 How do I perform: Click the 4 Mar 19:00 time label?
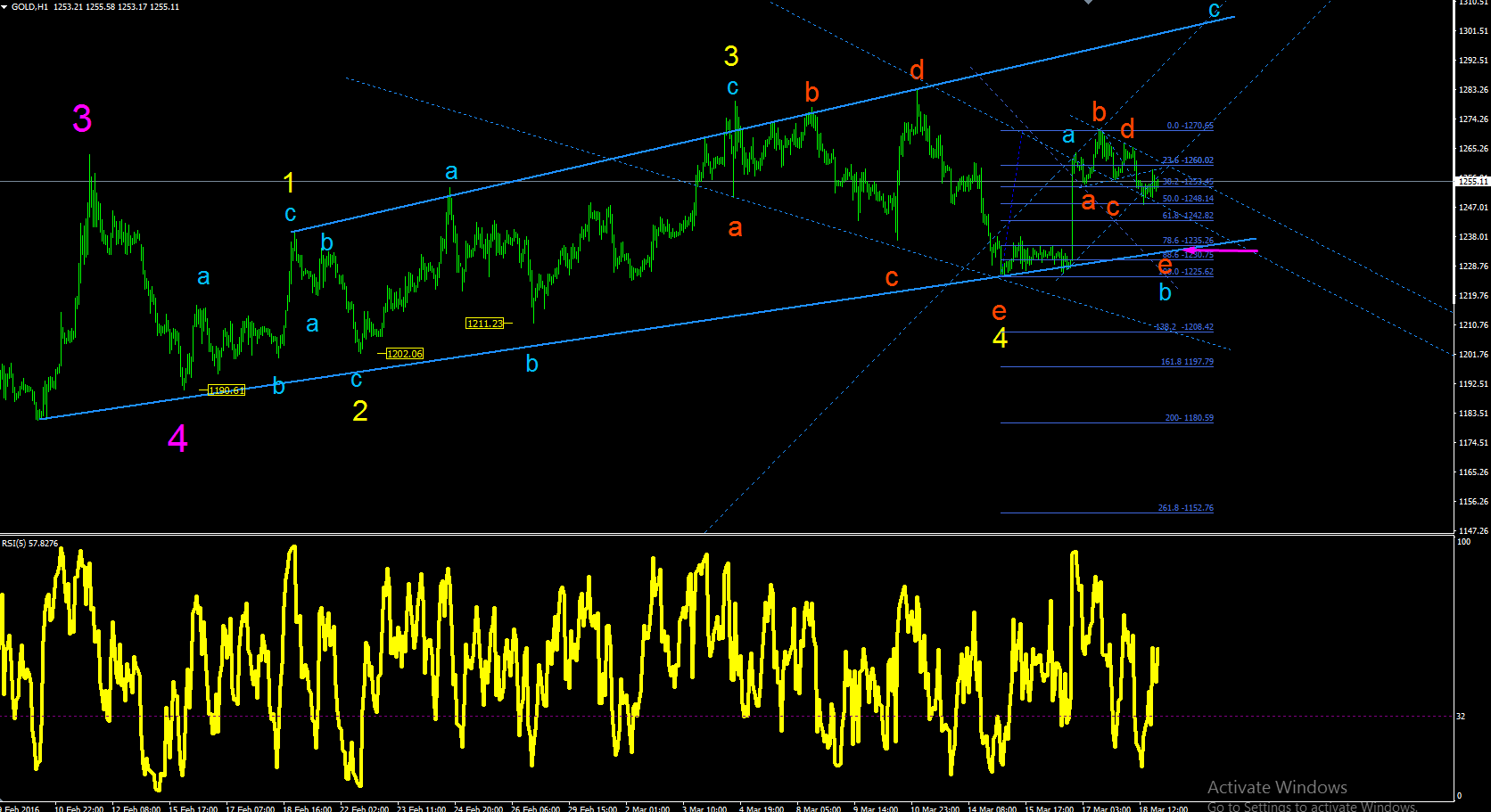pyautogui.click(x=761, y=808)
